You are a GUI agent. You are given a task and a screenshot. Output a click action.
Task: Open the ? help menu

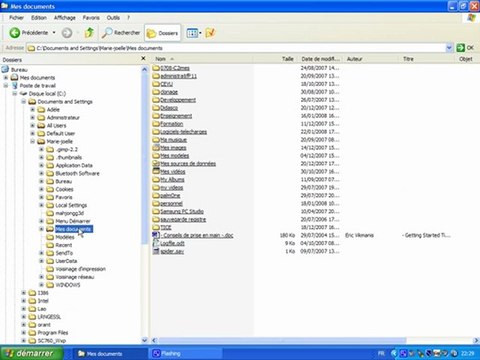coord(128,18)
